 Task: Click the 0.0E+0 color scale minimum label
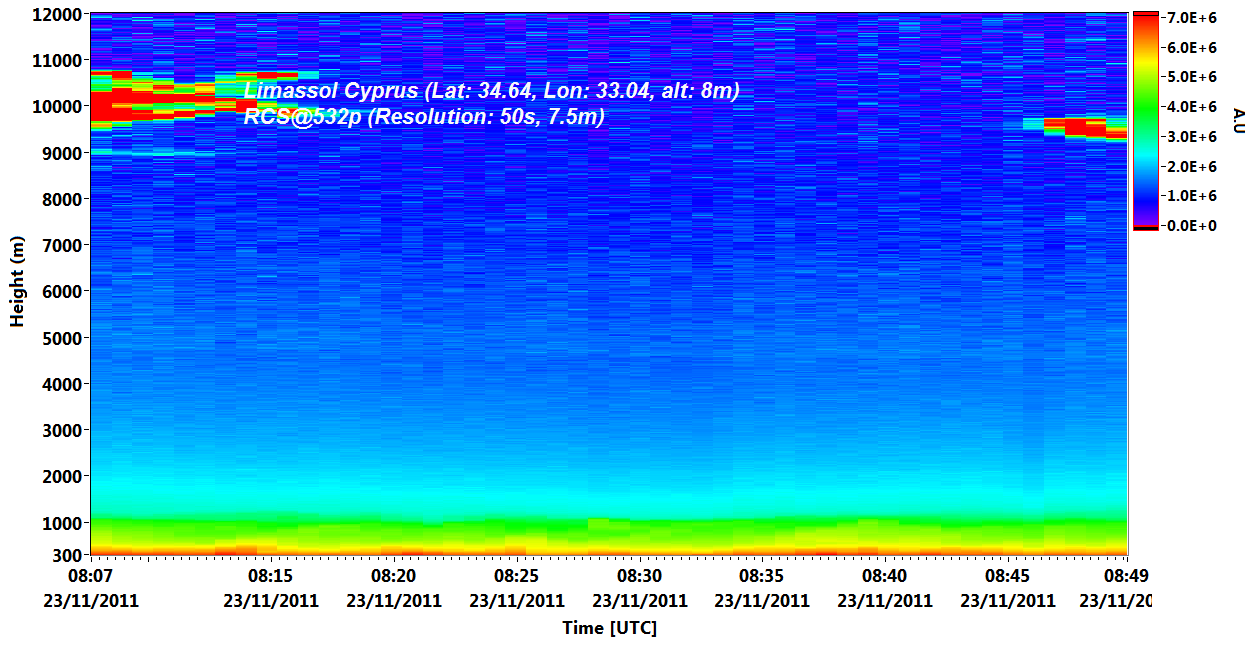[1192, 226]
